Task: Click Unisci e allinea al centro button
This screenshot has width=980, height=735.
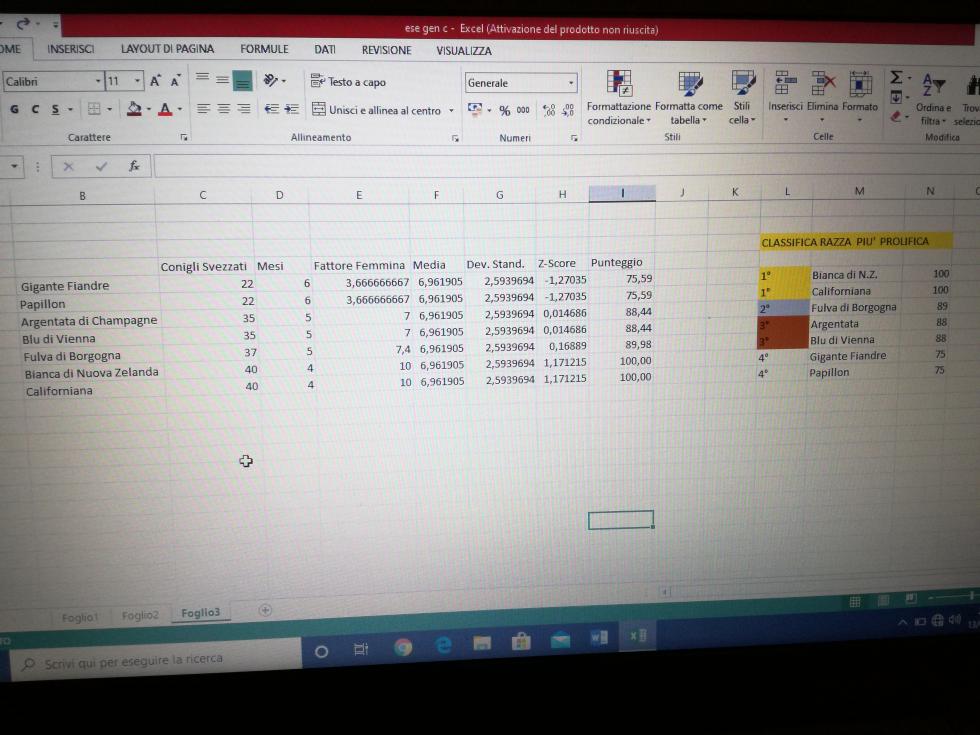Action: 376,110
